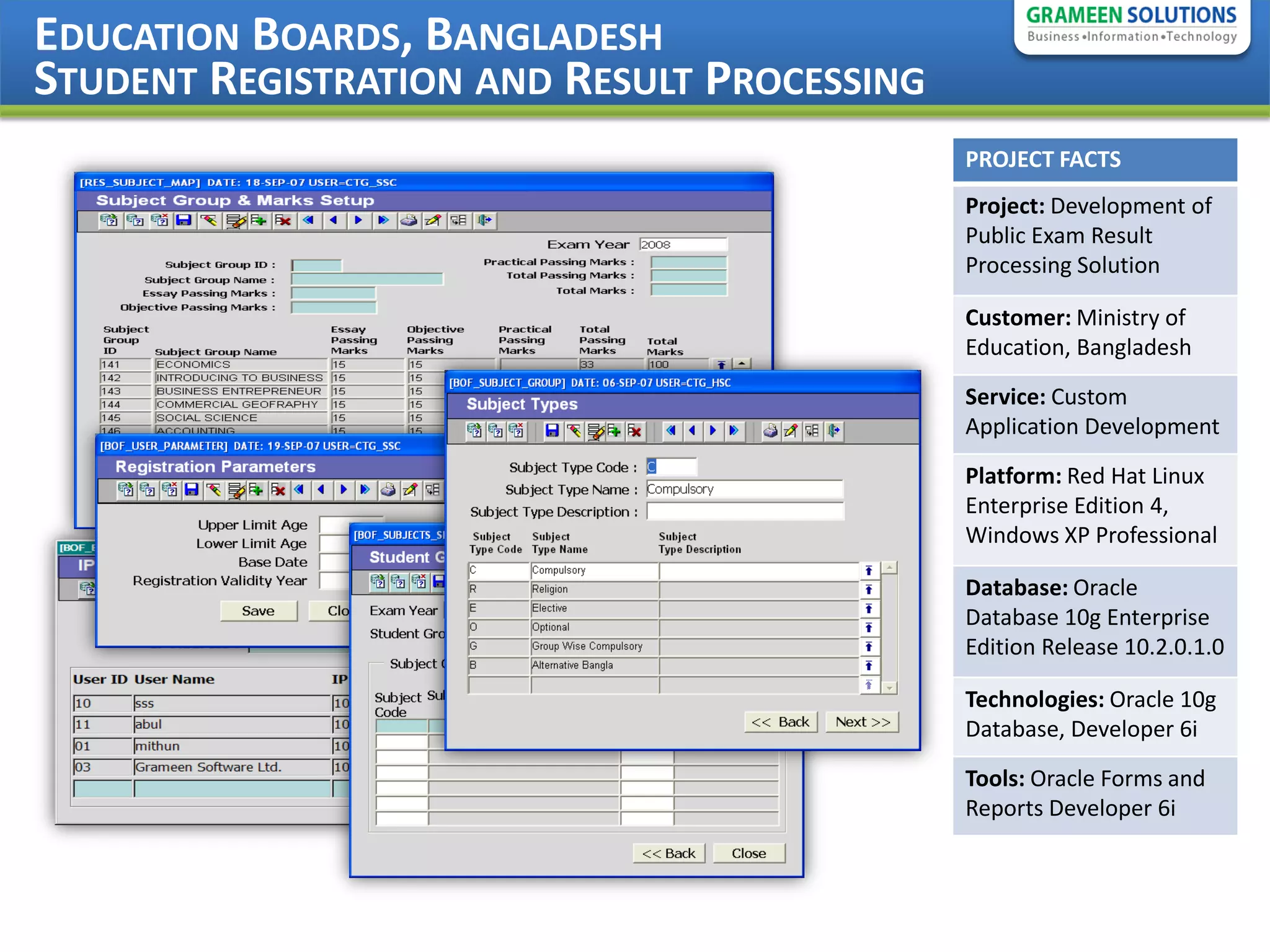The image size is (1270, 952).
Task: Delete record icon in Registration Parameters toolbar
Action: [x=278, y=490]
